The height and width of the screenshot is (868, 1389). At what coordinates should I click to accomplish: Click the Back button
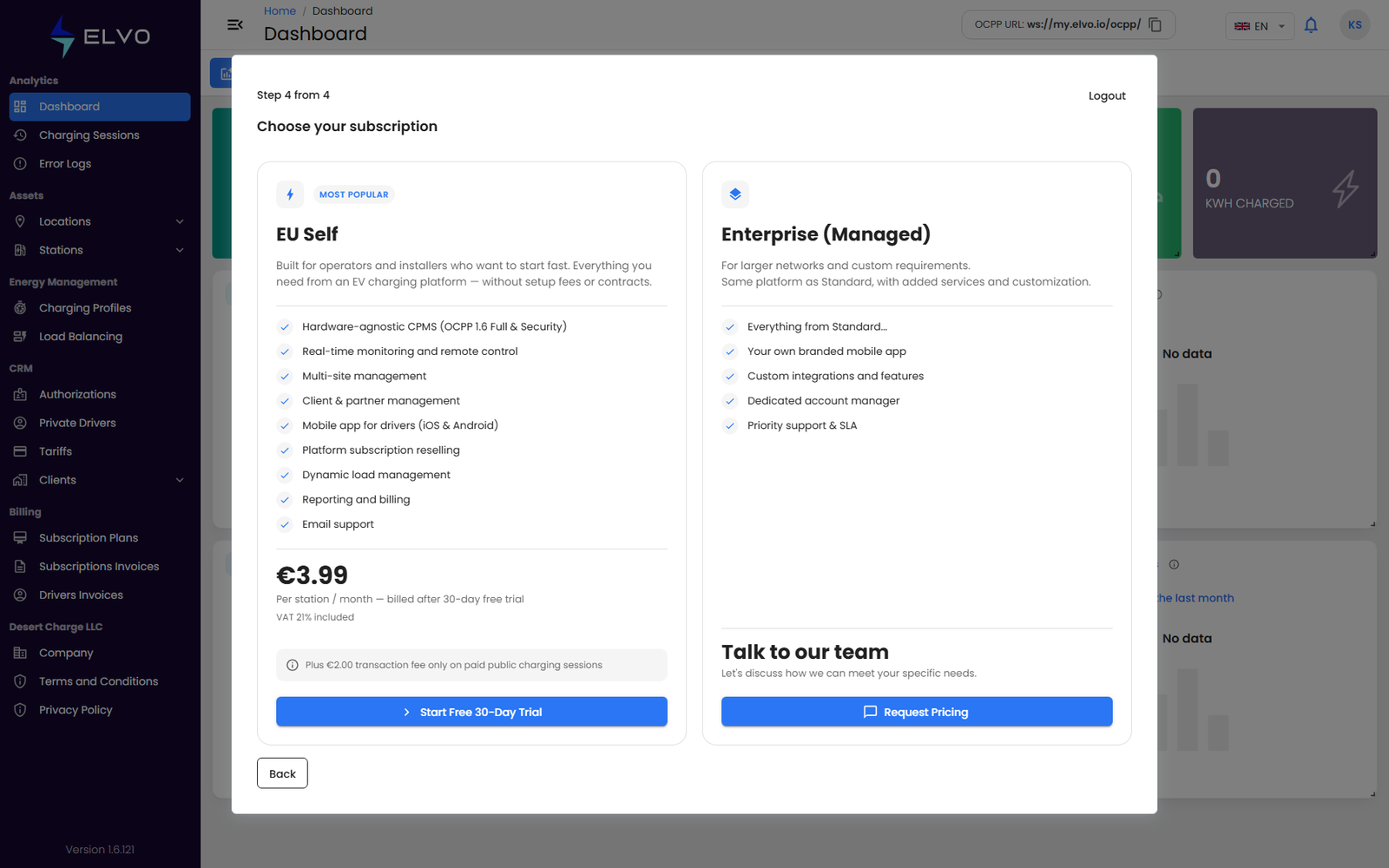(x=282, y=773)
